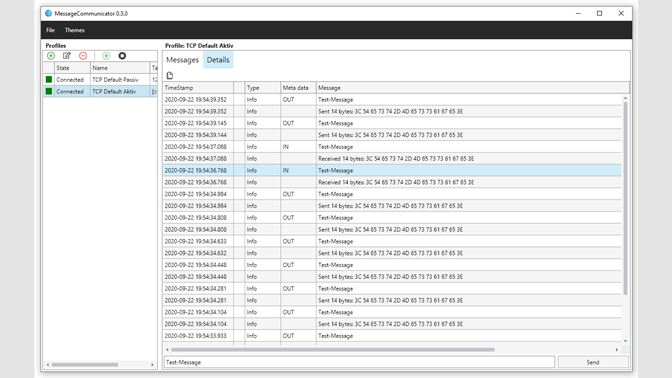Image resolution: width=672 pixels, height=378 pixels.
Task: Switch to the Details tab
Action: (218, 60)
